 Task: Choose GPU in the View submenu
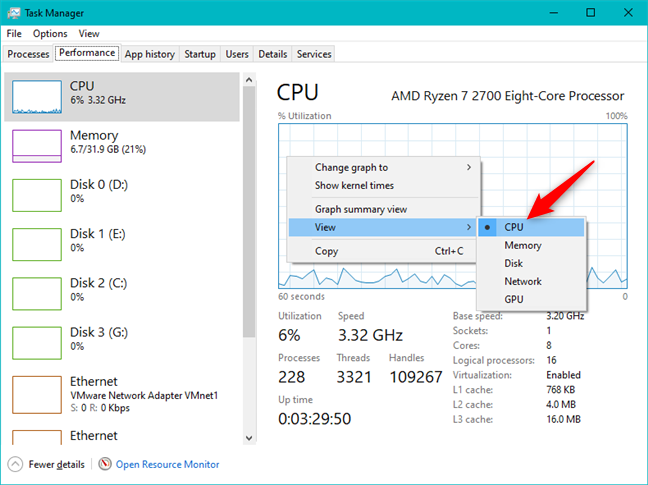coord(531,299)
